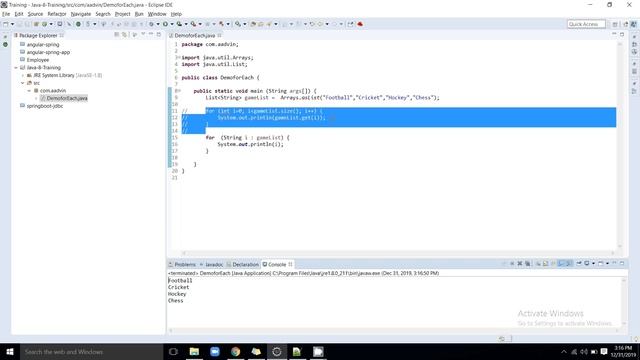Screen dimensions: 640x360
Task: Open the Run configurations dropdown arrow
Action: [172, 24]
